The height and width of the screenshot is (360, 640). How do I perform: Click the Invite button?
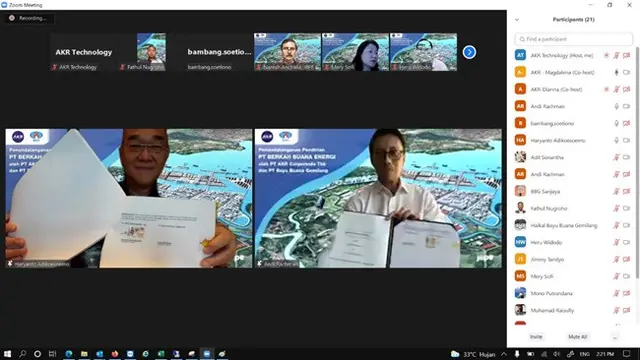tap(536, 337)
